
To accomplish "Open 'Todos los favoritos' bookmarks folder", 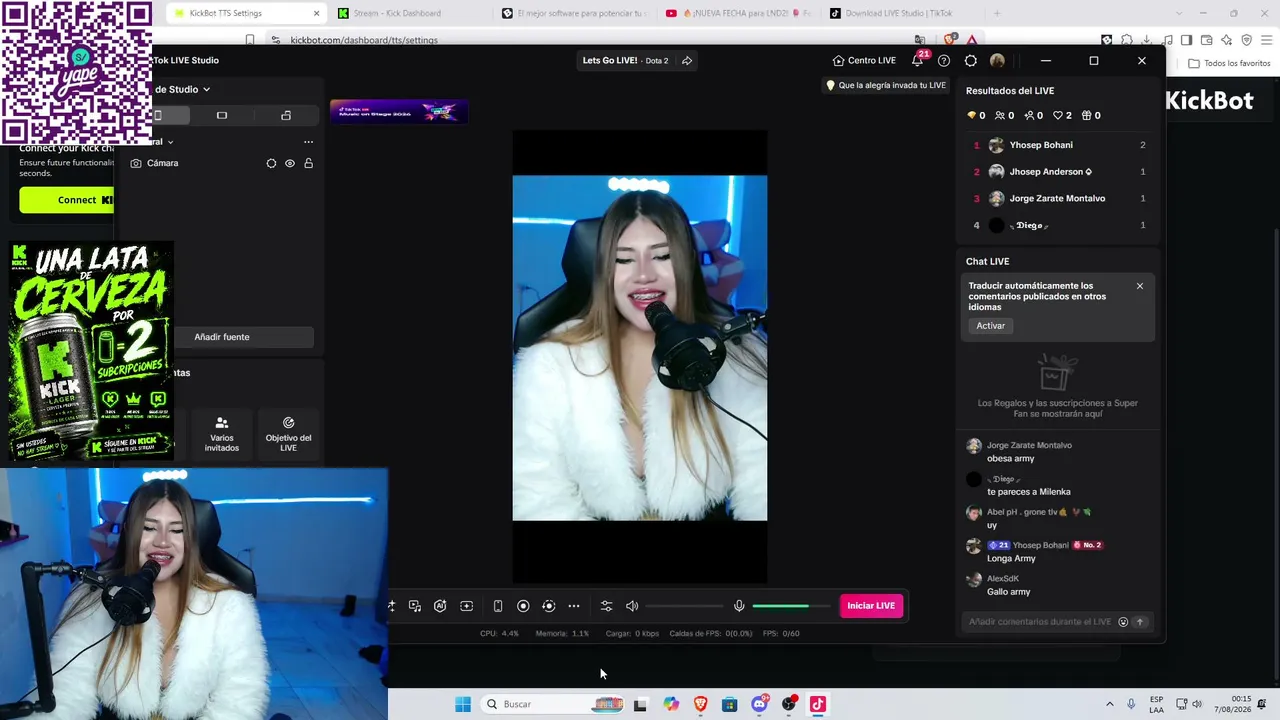I will pyautogui.click(x=1230, y=63).
